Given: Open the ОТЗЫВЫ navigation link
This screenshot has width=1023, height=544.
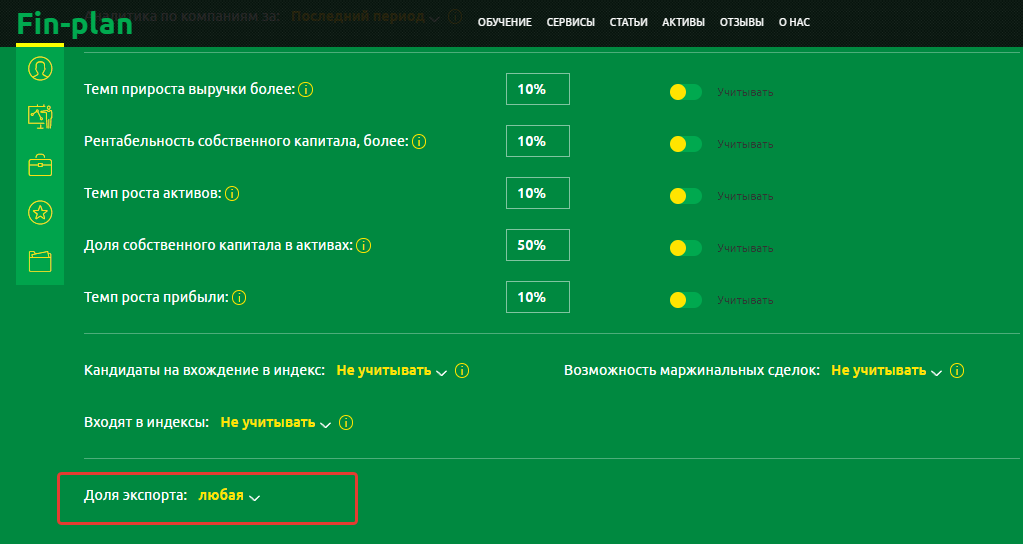Looking at the screenshot, I should point(741,22).
